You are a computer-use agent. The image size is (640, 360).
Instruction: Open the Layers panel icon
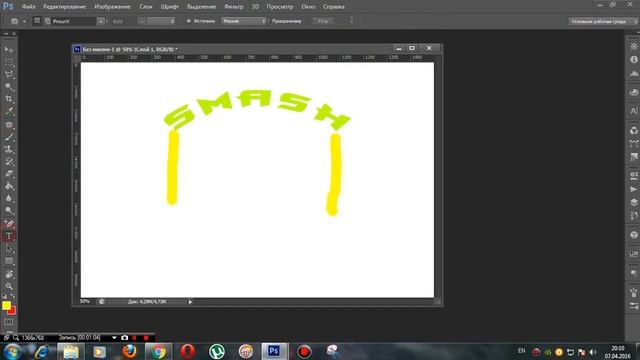(x=633, y=202)
